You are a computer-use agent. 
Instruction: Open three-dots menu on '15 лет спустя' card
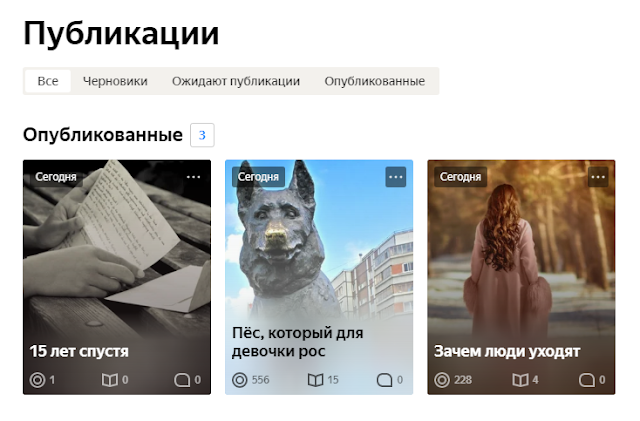(193, 177)
